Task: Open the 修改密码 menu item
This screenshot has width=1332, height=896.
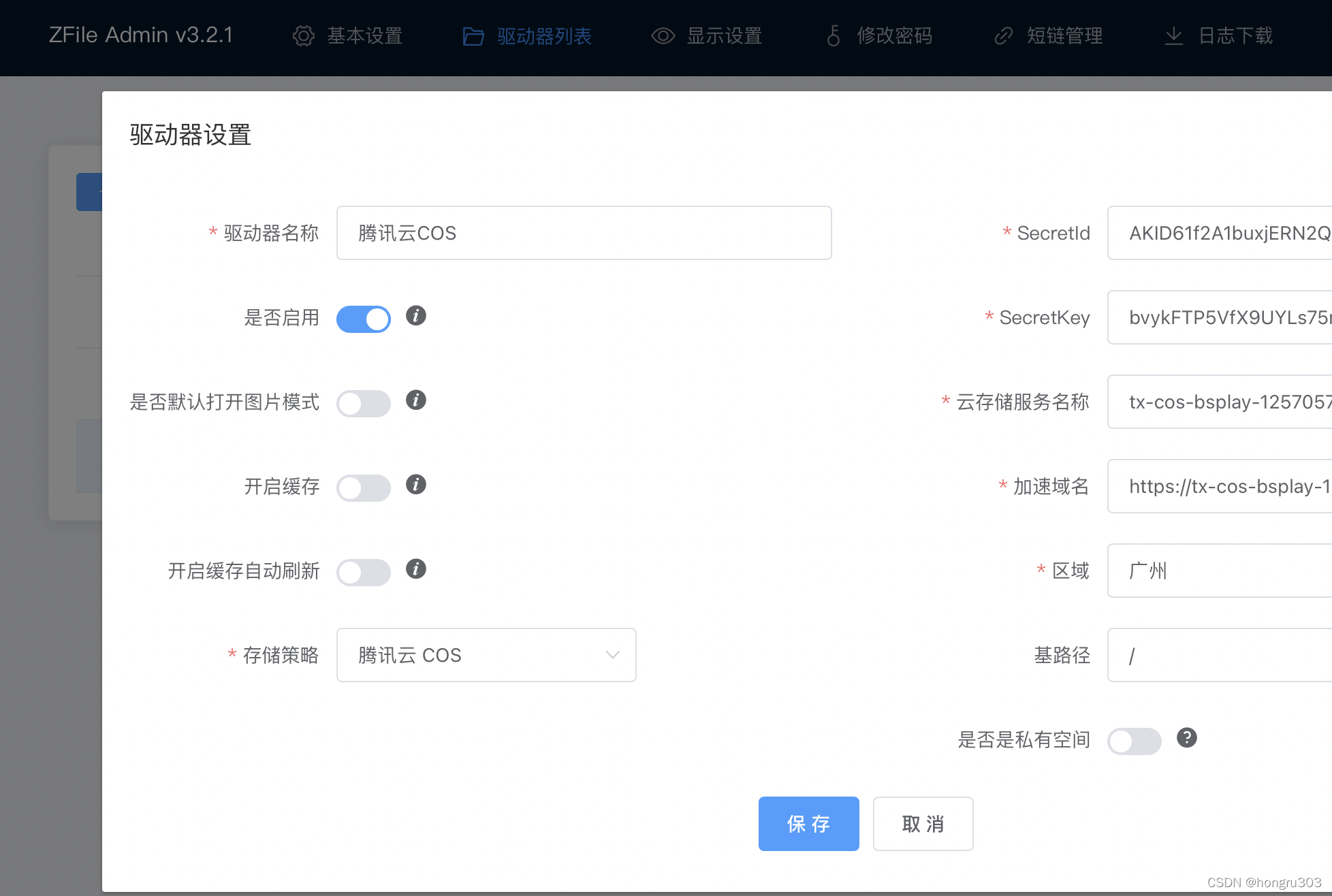Action: [x=893, y=36]
